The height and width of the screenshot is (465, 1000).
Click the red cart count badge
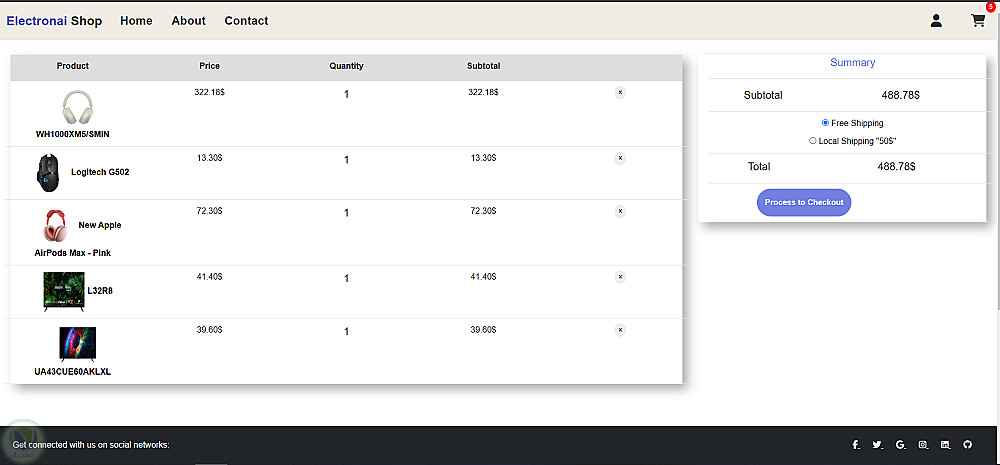(x=990, y=8)
